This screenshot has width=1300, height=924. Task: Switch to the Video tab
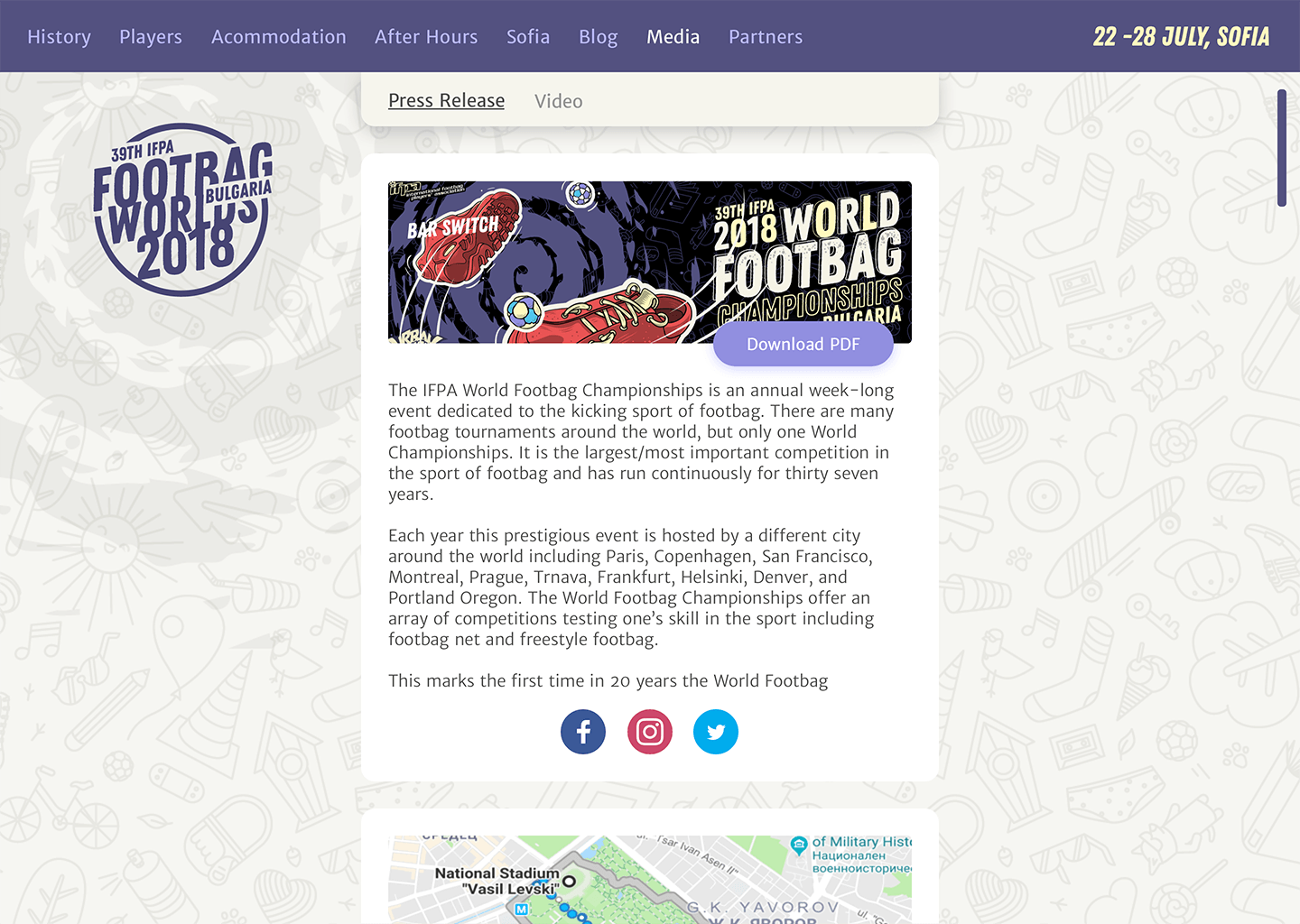[559, 101]
